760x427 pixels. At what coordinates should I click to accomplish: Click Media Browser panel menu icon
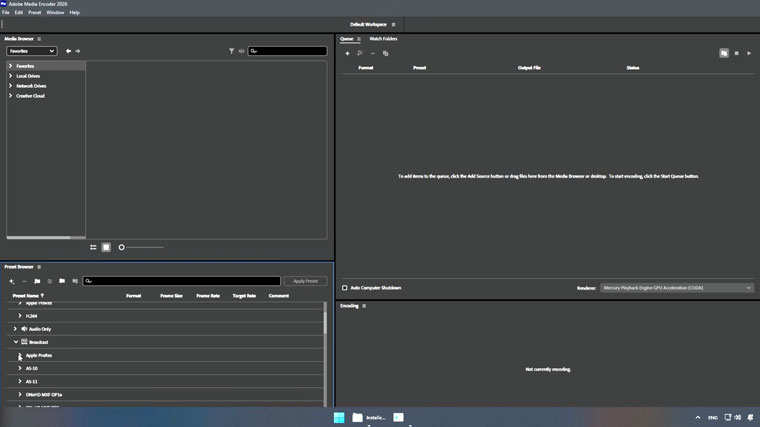(39, 39)
